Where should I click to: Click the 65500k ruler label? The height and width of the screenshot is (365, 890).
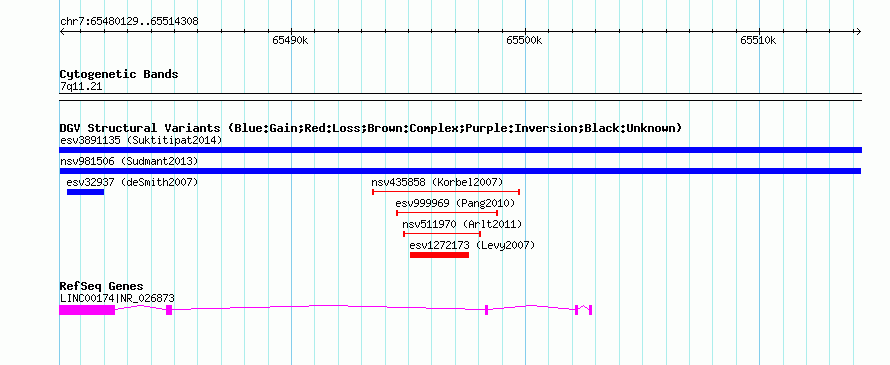click(524, 40)
